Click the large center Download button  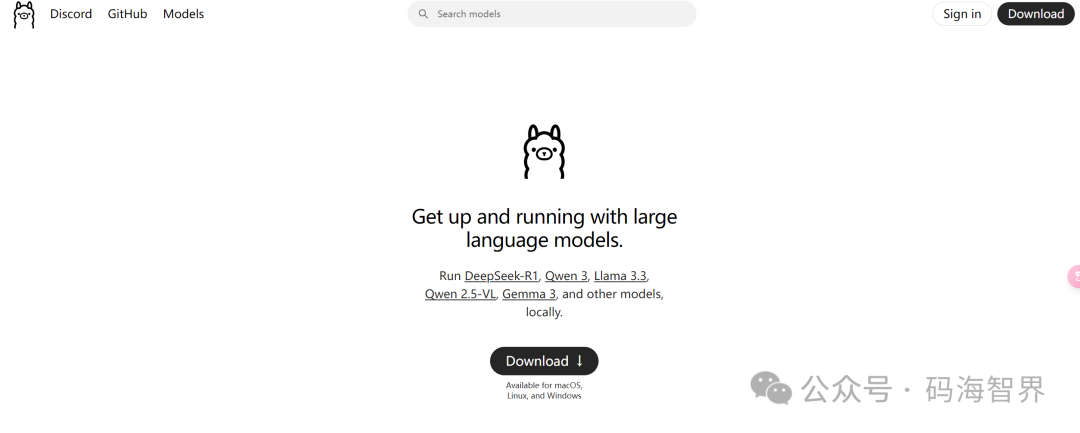point(544,361)
